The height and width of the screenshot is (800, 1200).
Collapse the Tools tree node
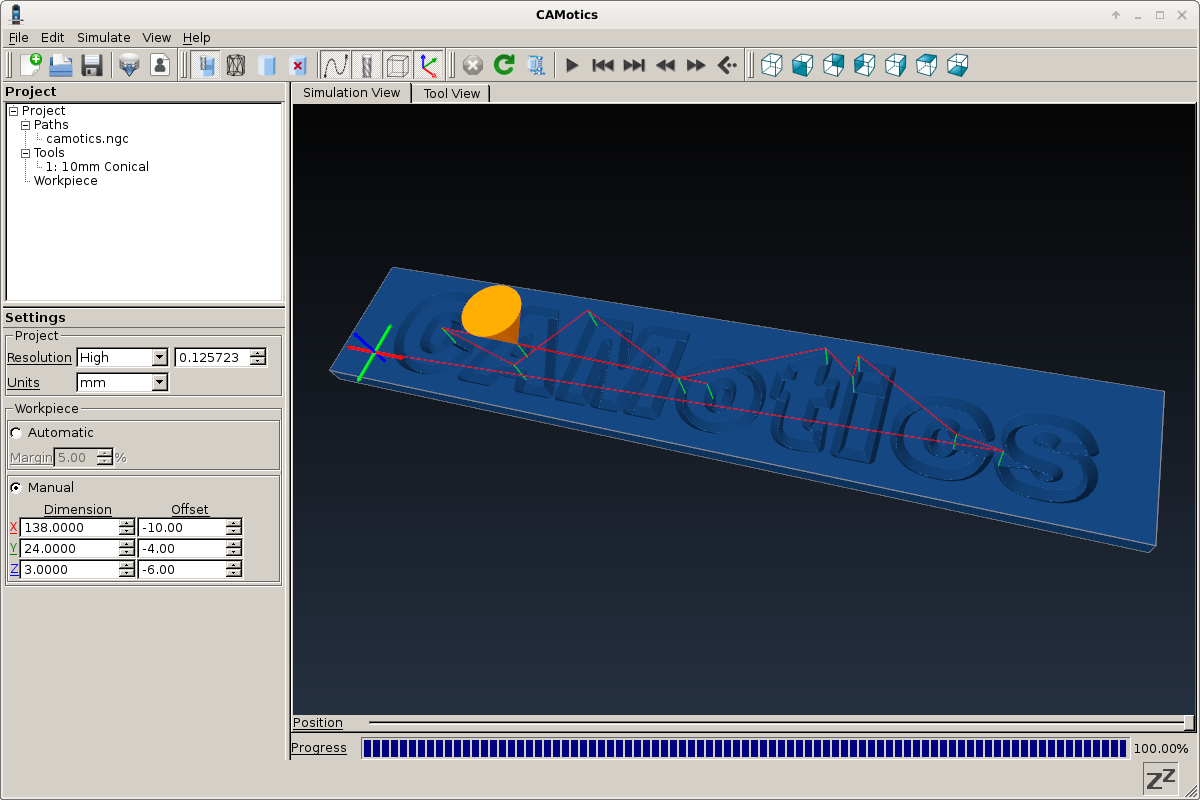(x=25, y=153)
